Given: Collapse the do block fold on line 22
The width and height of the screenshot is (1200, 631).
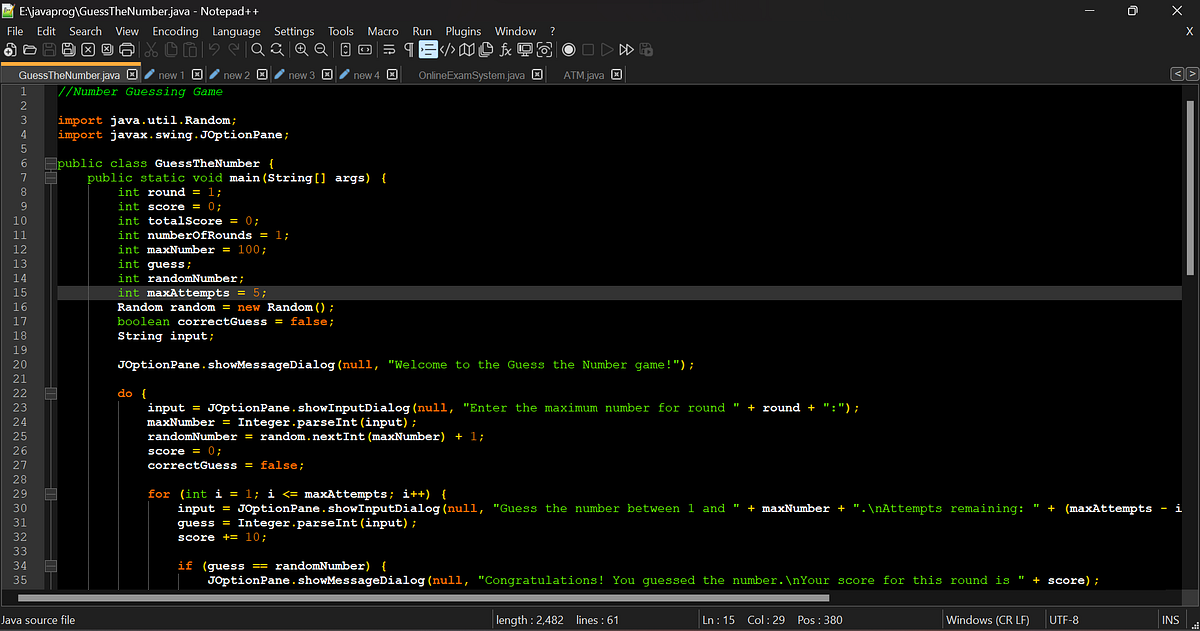Looking at the screenshot, I should coord(51,393).
